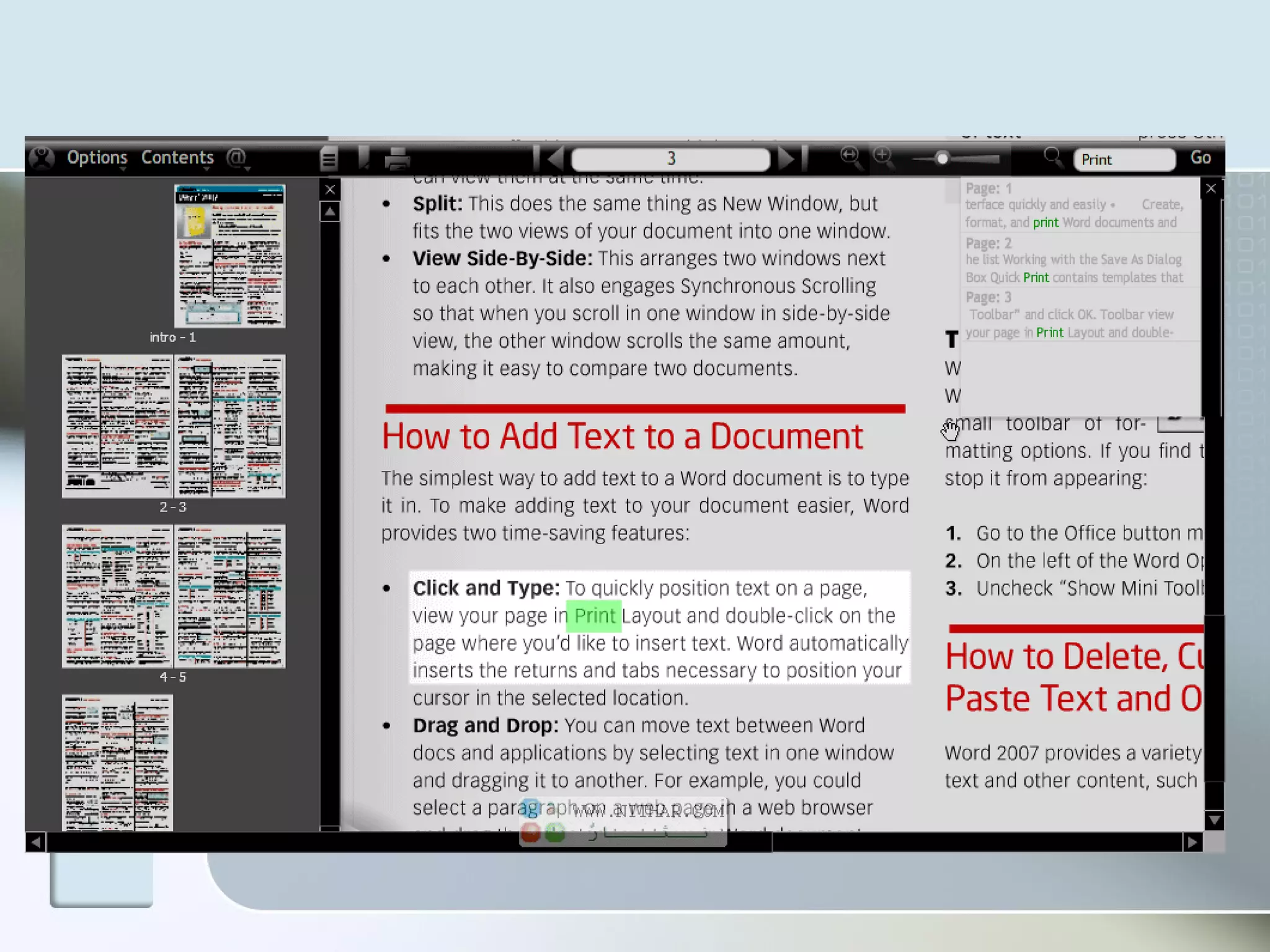Click the printer icon in toolbar

point(397,159)
